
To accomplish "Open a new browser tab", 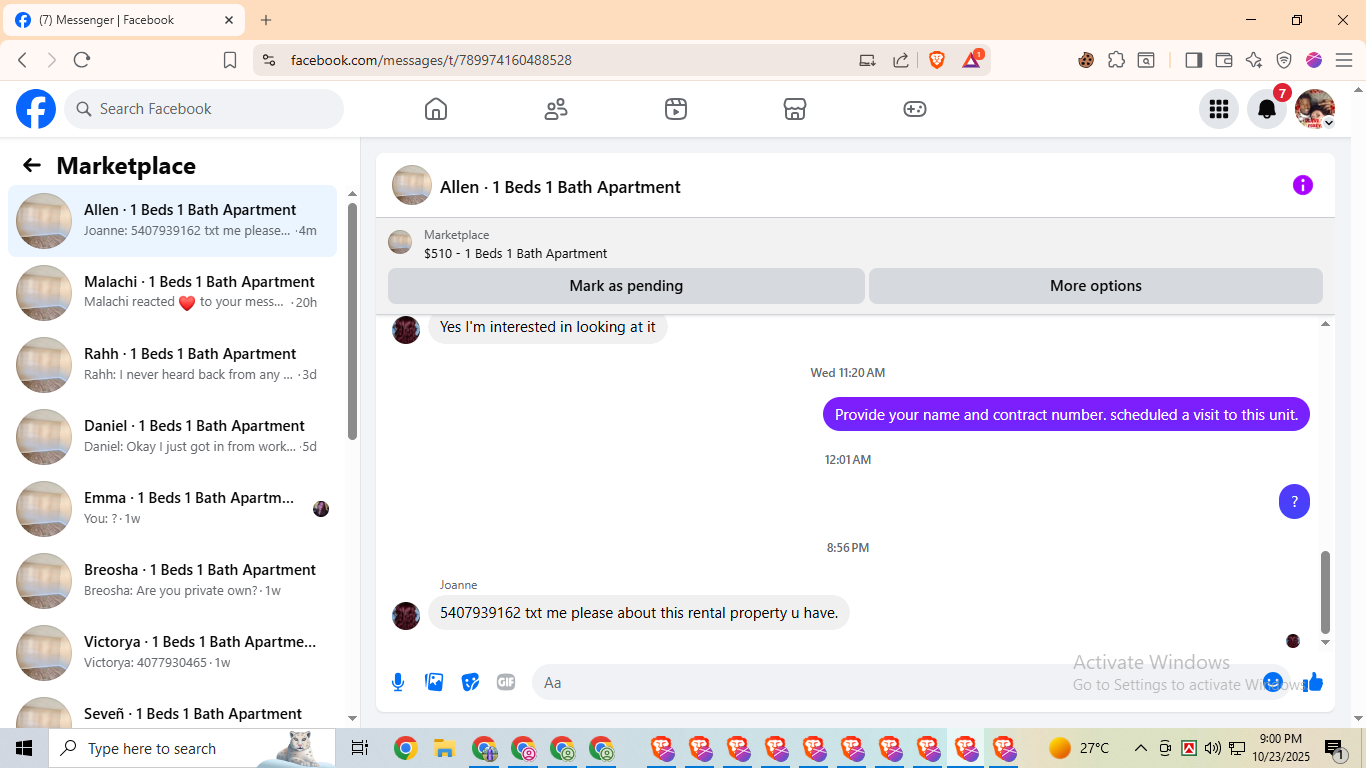I will coord(266,20).
